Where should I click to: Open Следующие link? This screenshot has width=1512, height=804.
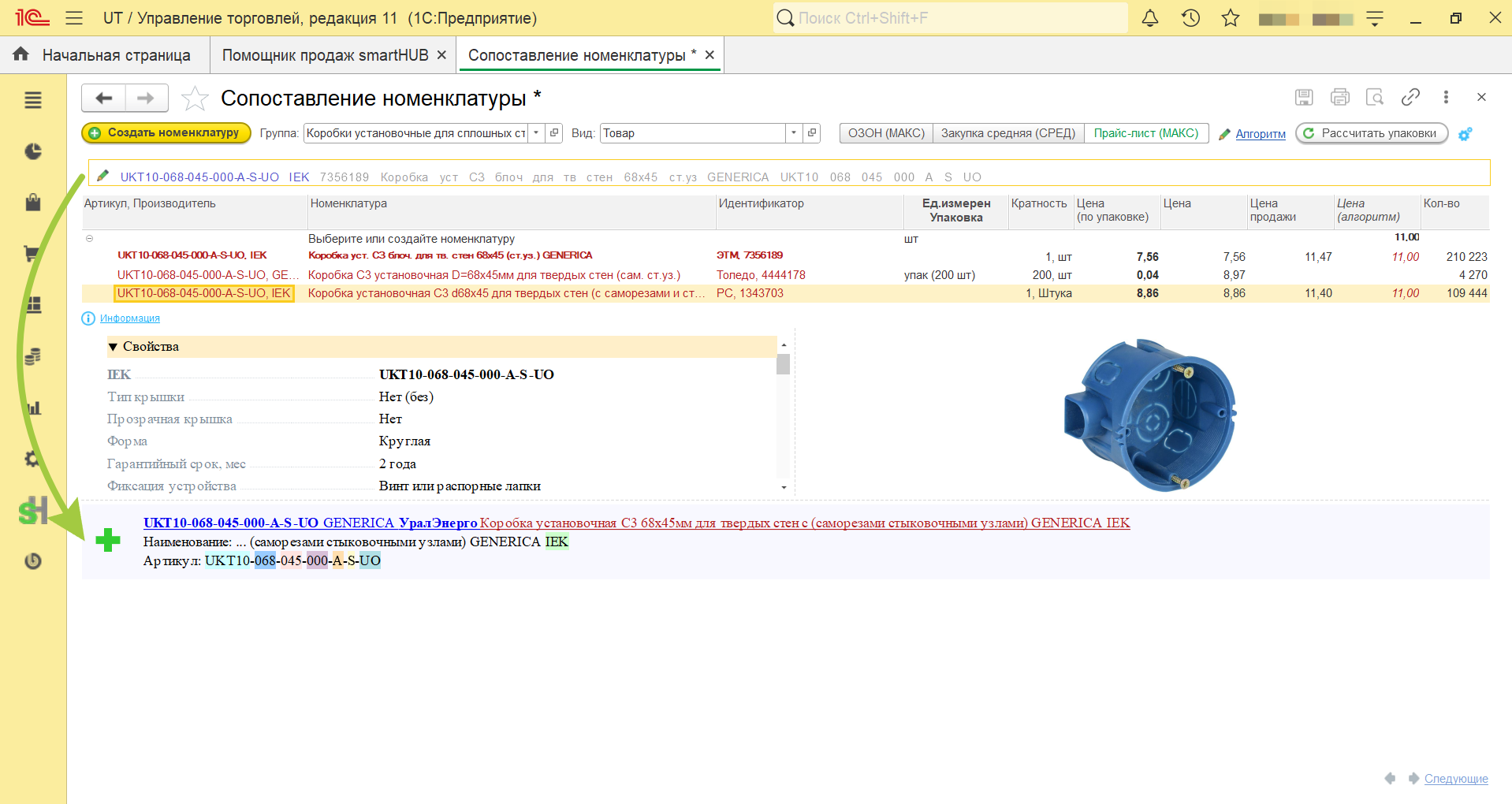click(x=1456, y=779)
